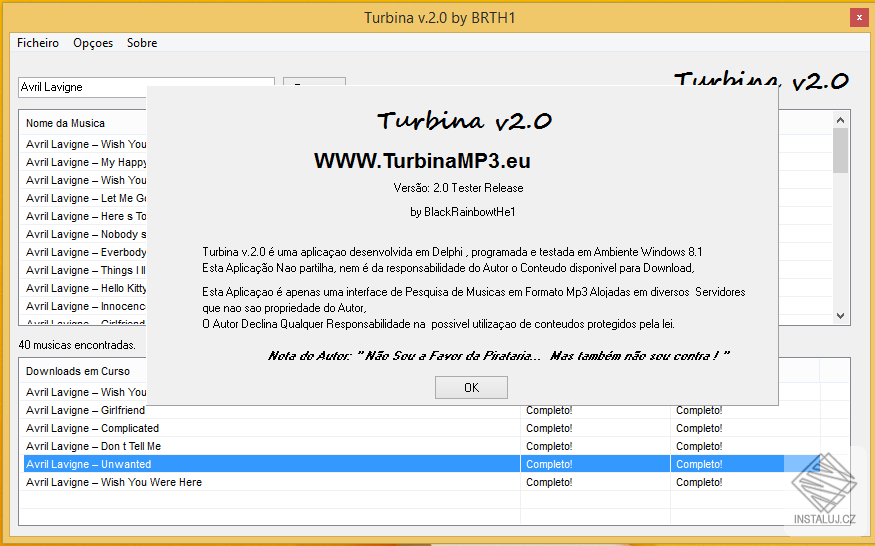Click the results list scroll up arrow
875x546 pixels.
tap(840, 120)
